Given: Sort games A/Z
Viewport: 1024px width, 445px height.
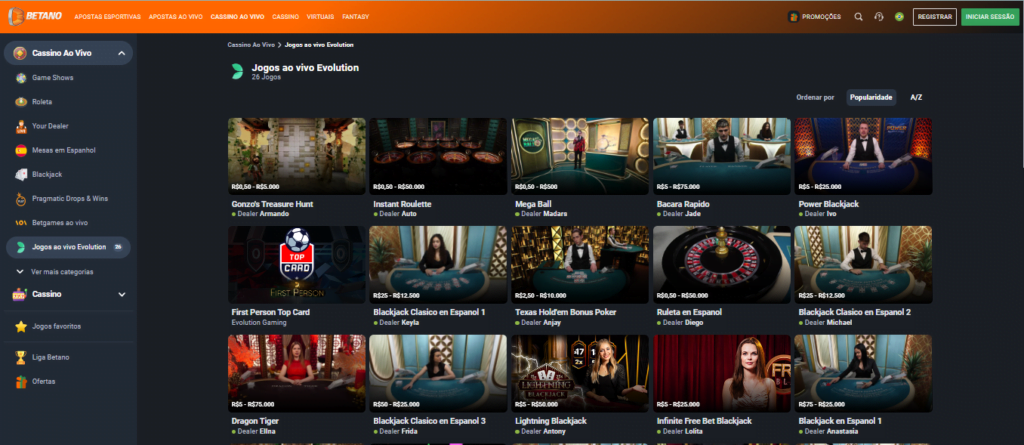Looking at the screenshot, I should coord(916,97).
